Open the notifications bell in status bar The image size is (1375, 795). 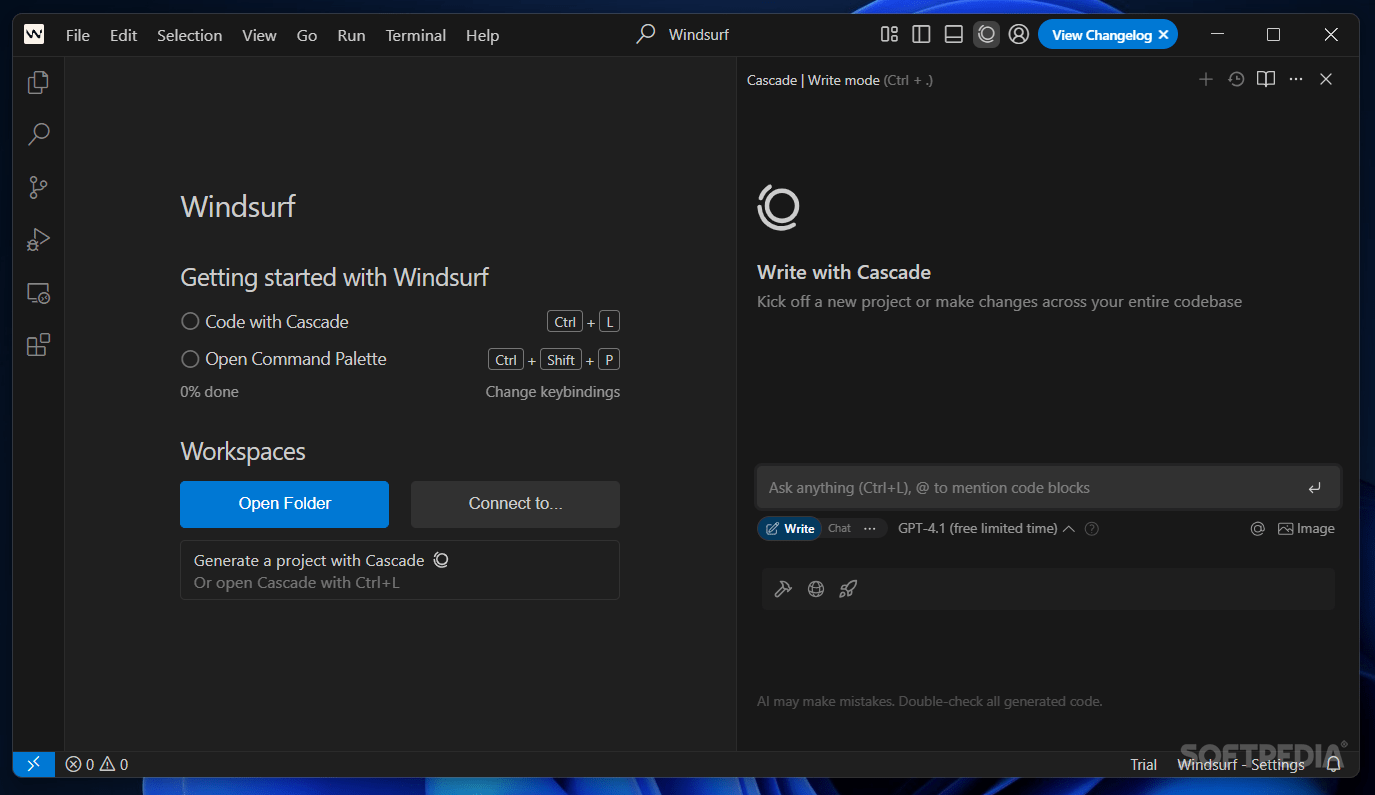[1333, 764]
